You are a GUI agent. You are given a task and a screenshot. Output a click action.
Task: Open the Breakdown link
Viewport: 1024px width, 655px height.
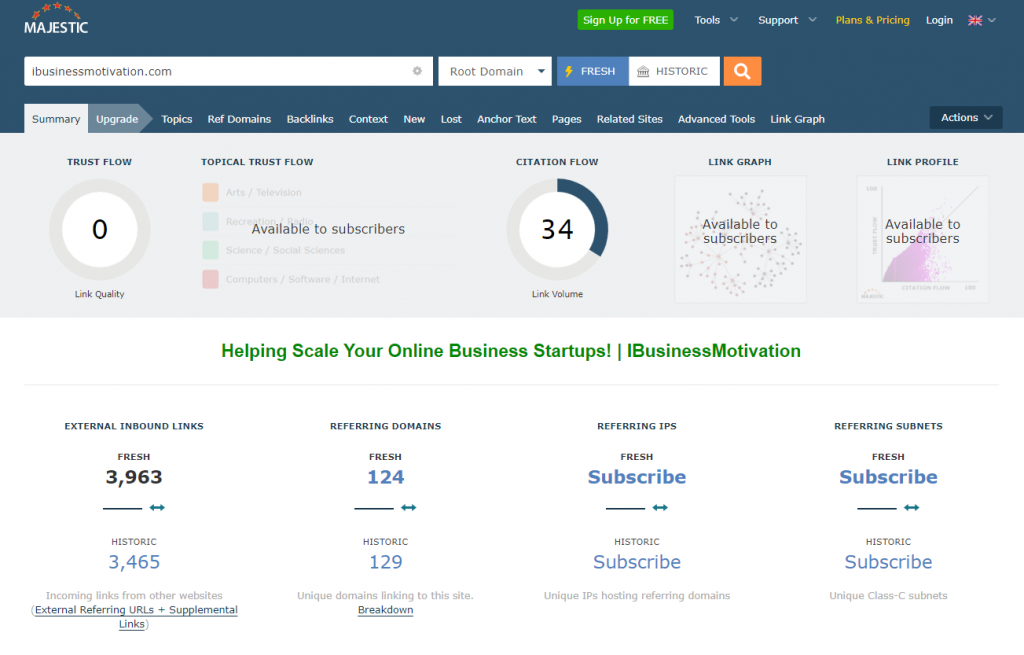coord(385,610)
